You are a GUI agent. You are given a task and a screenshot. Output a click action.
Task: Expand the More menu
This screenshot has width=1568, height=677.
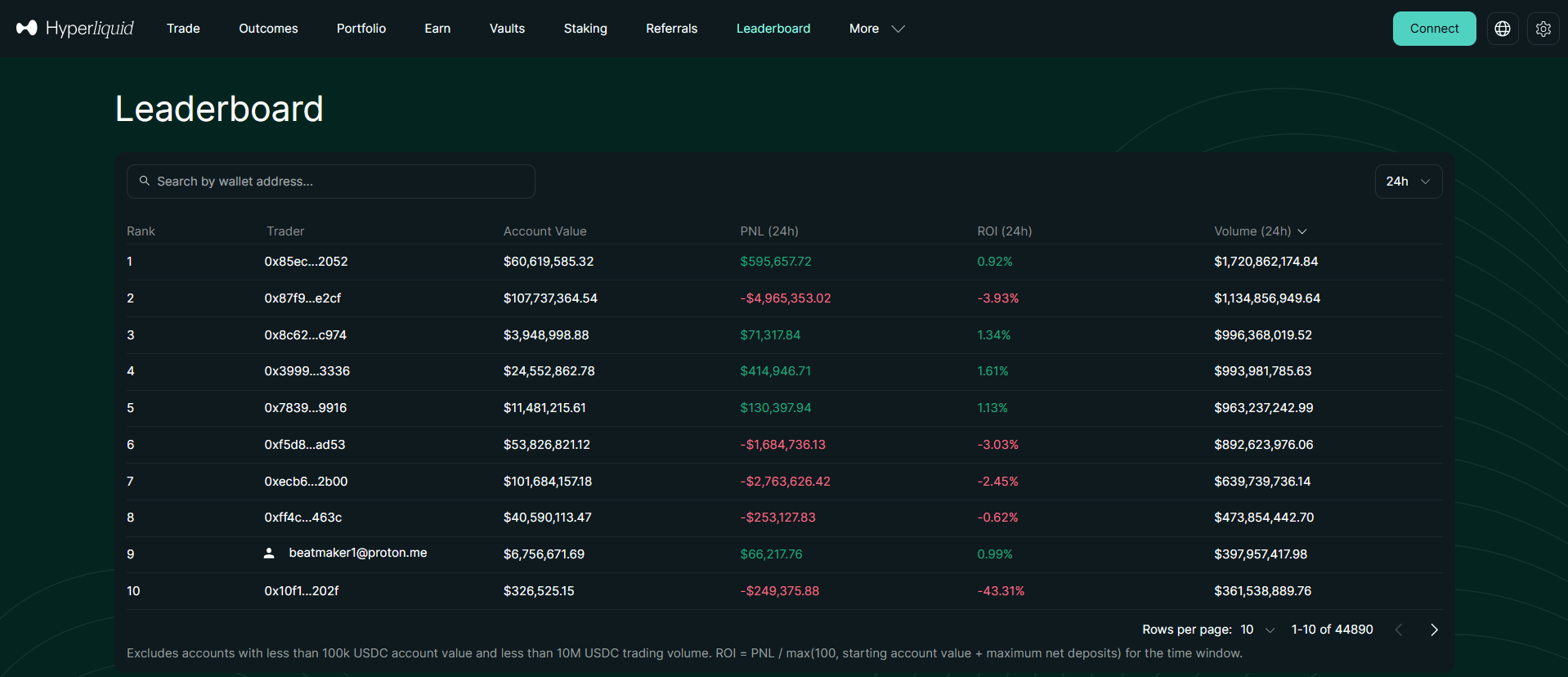pyautogui.click(x=877, y=29)
